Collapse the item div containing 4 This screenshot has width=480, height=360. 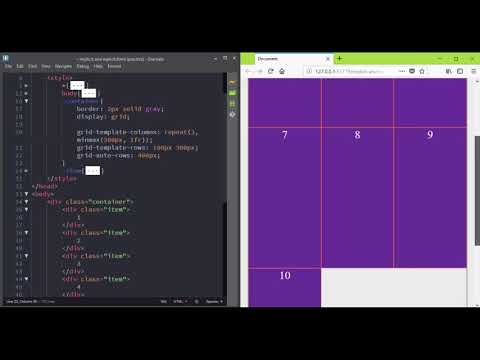(26, 279)
